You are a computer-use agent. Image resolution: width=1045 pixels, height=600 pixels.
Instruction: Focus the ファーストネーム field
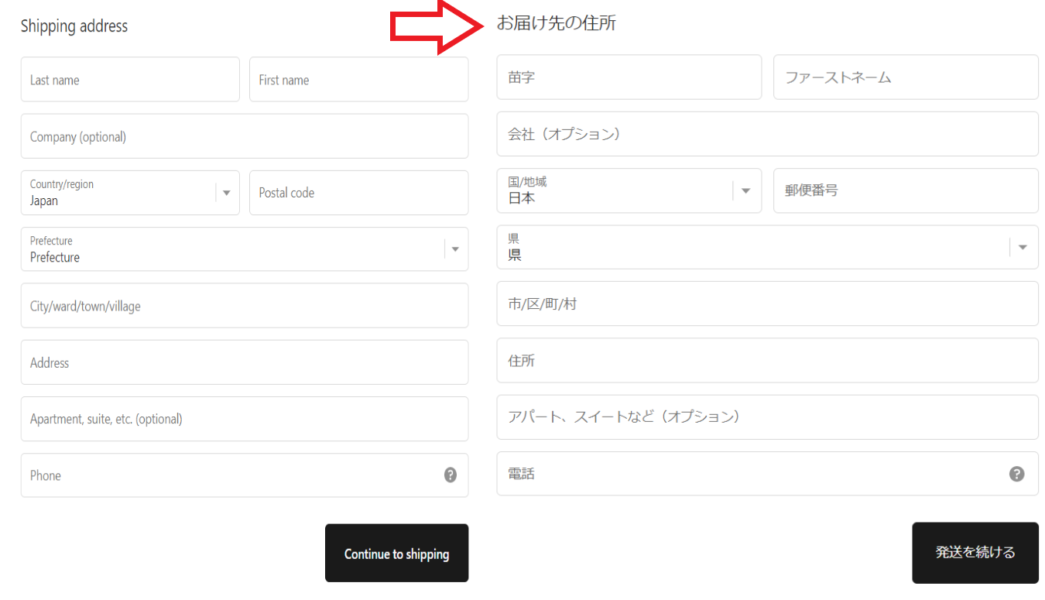[905, 77]
